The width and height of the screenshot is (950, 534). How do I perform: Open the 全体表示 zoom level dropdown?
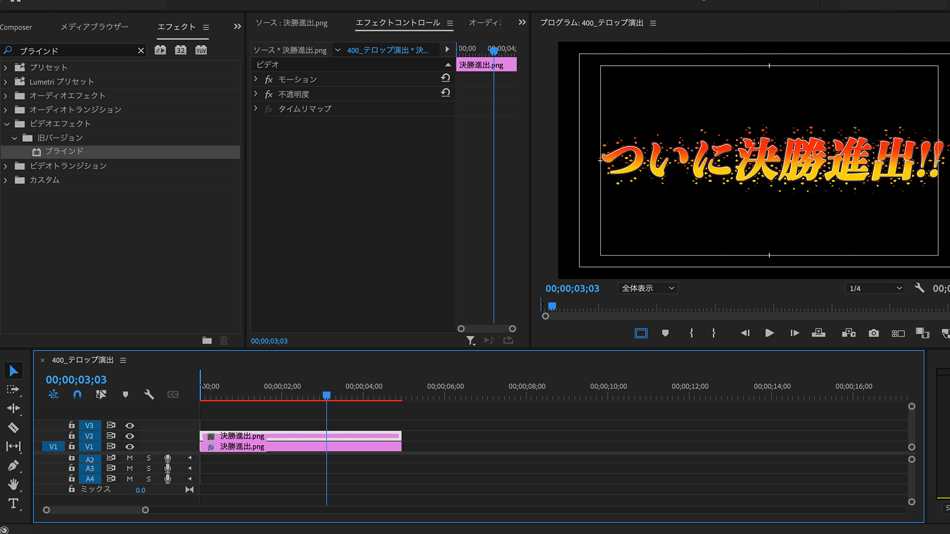[x=647, y=288]
